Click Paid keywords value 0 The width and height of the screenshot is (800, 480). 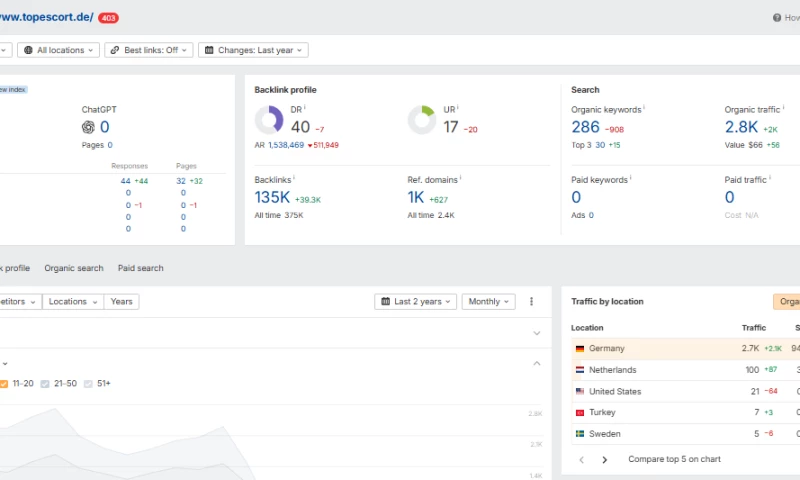tap(576, 197)
